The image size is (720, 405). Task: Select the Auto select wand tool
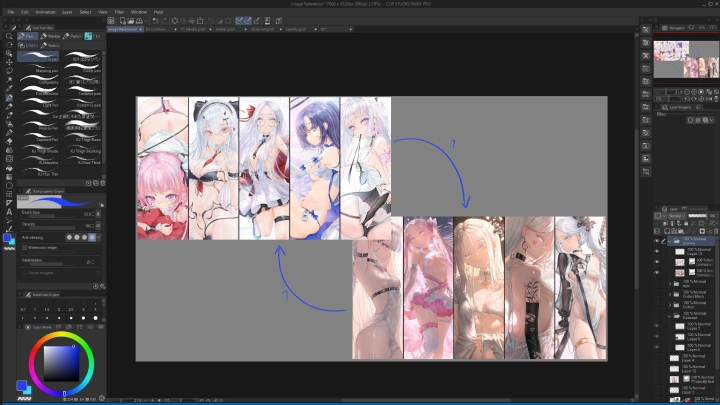[9, 80]
